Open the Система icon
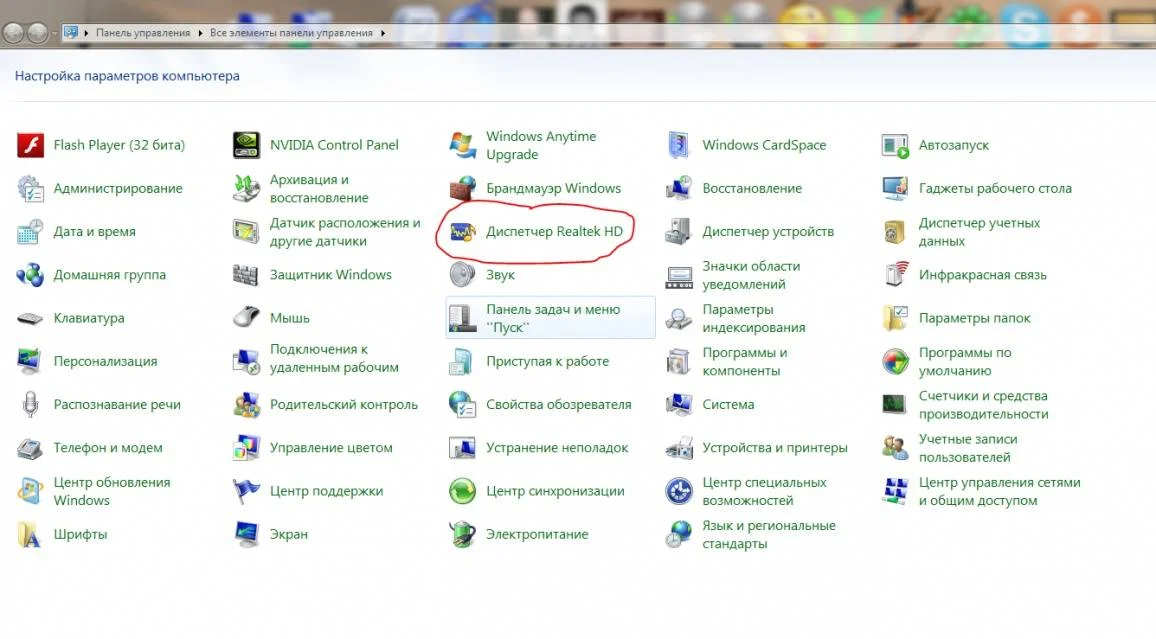The width and height of the screenshot is (1156, 639). click(x=678, y=405)
